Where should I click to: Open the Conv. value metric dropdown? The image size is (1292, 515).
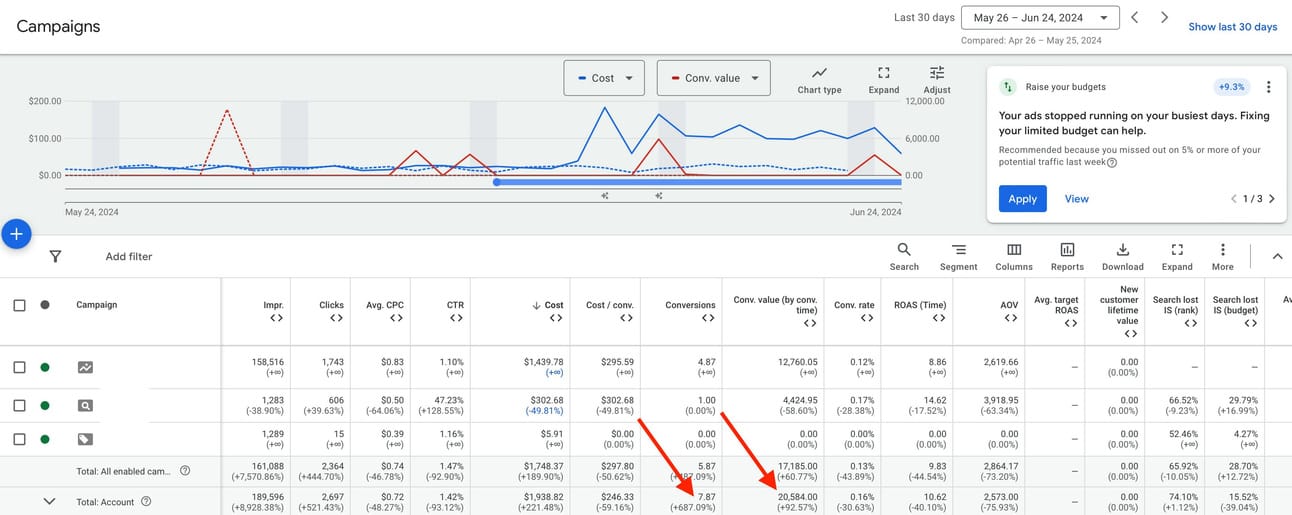pyautogui.click(x=713, y=78)
